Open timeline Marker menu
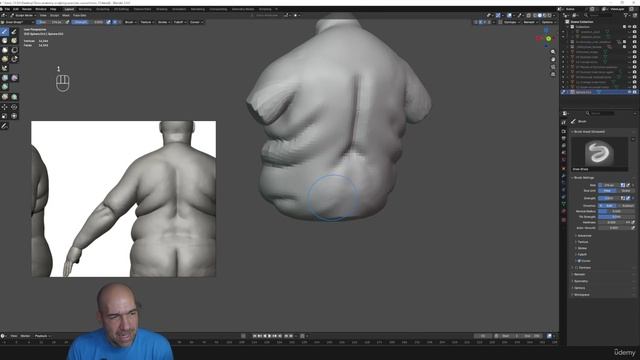 pyautogui.click(x=25, y=336)
